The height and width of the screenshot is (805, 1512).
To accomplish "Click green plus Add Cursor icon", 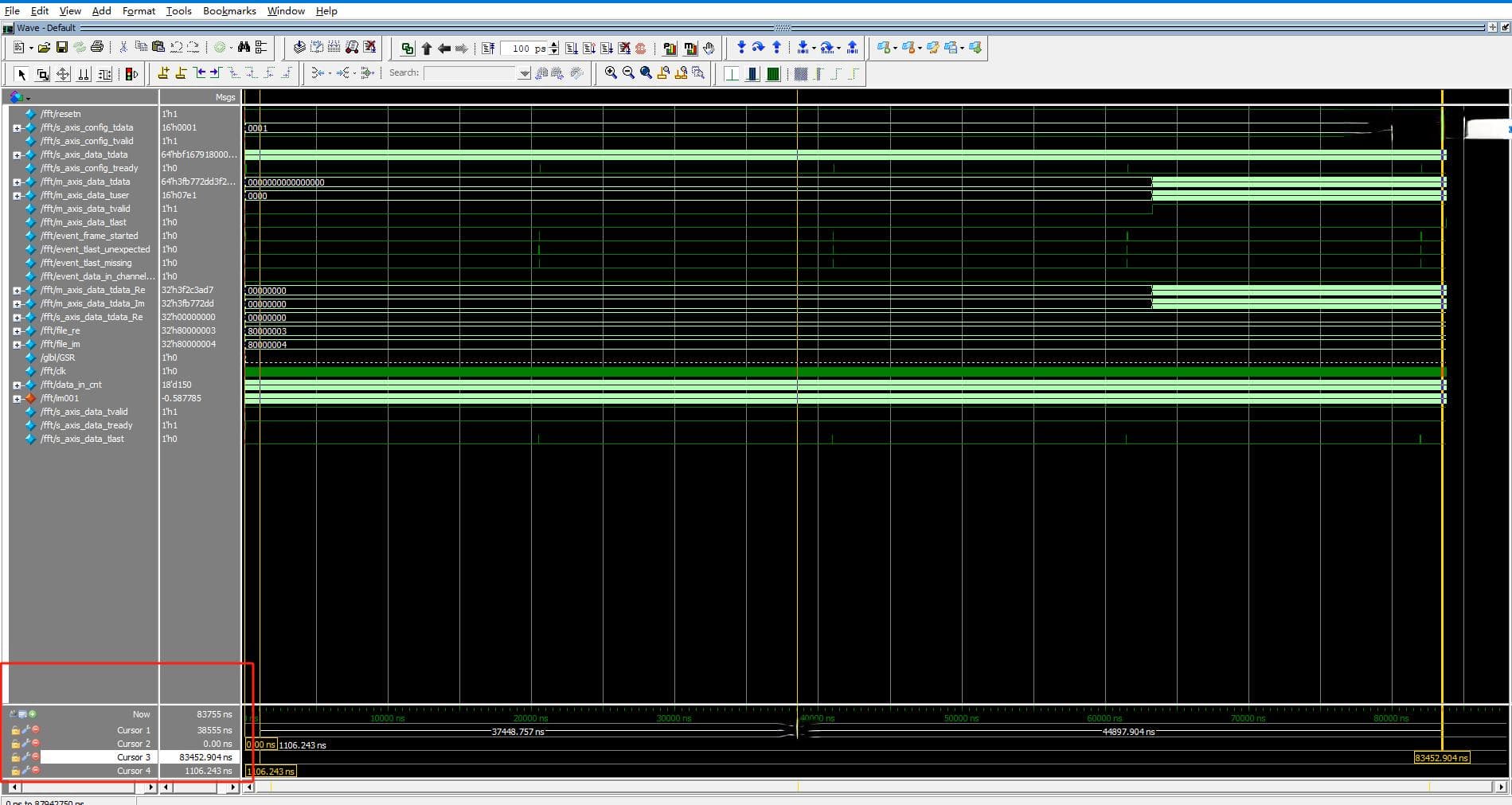I will [x=33, y=713].
